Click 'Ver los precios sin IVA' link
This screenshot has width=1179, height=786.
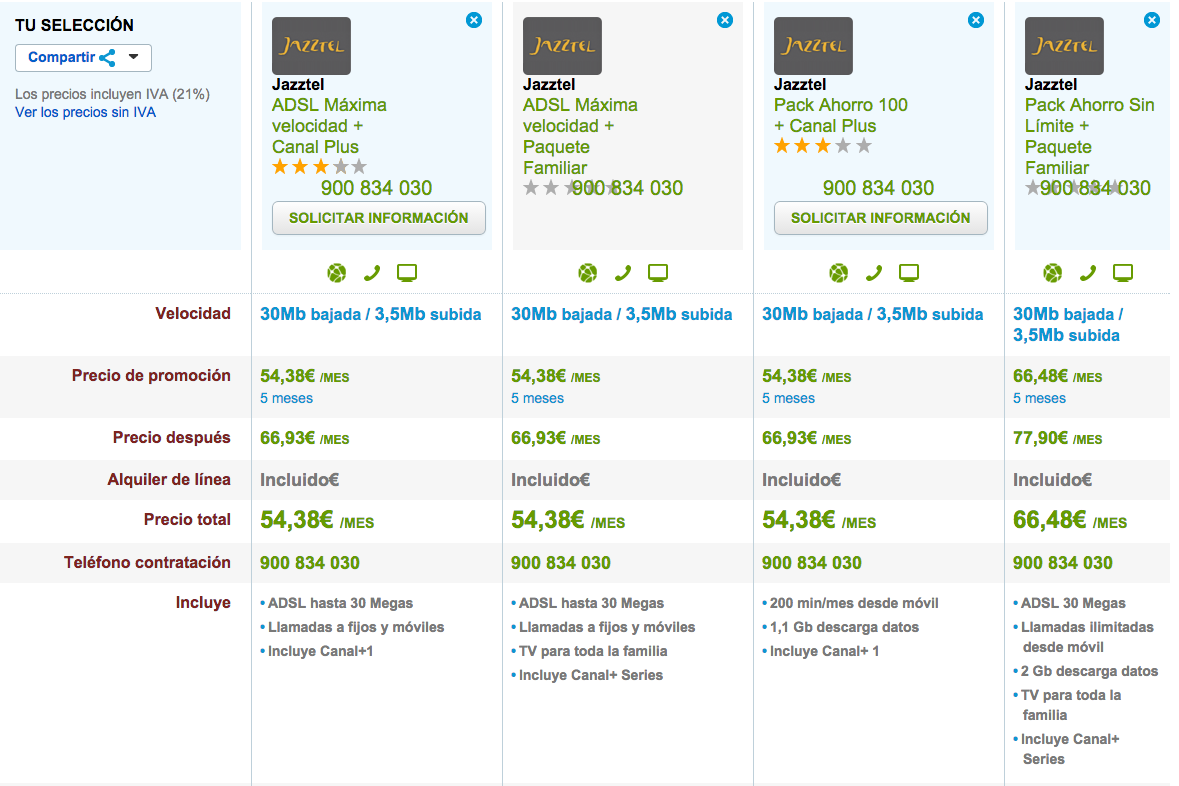tap(86, 112)
